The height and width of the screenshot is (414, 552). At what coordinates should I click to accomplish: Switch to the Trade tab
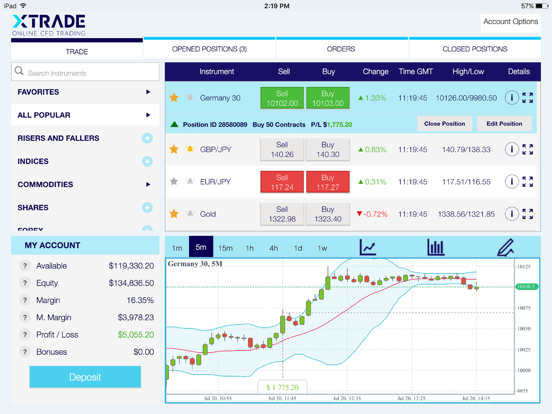(x=77, y=50)
